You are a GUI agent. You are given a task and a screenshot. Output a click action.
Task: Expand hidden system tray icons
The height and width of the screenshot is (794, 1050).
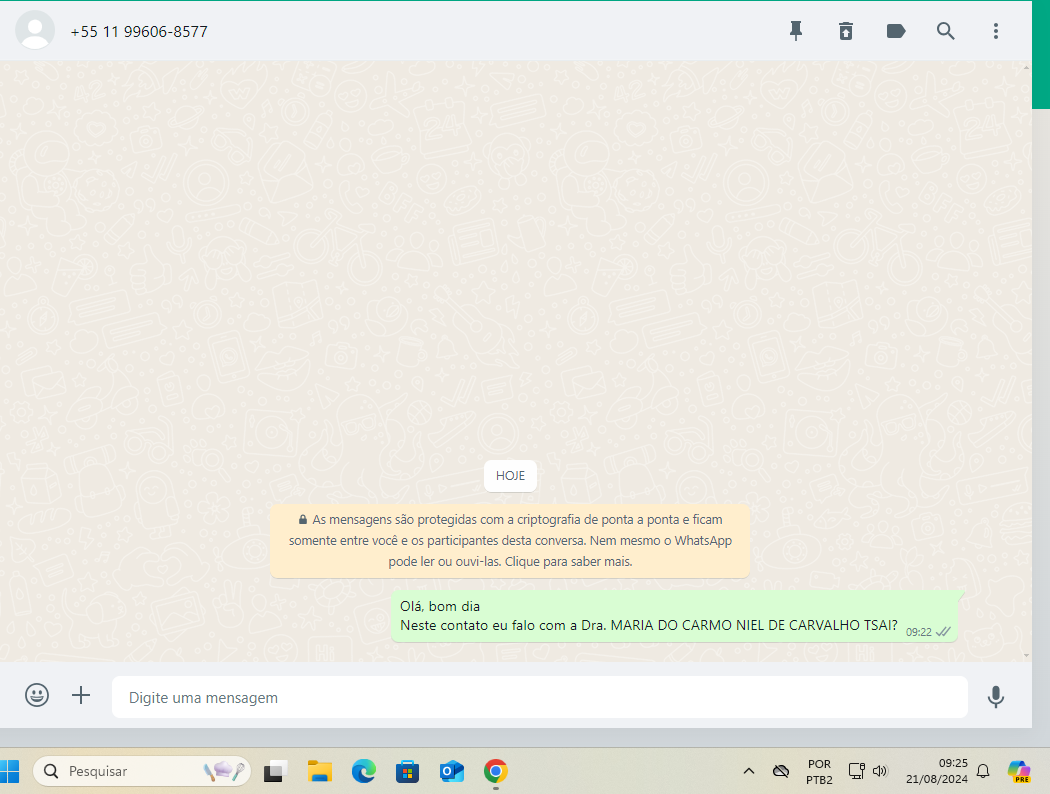(x=749, y=771)
